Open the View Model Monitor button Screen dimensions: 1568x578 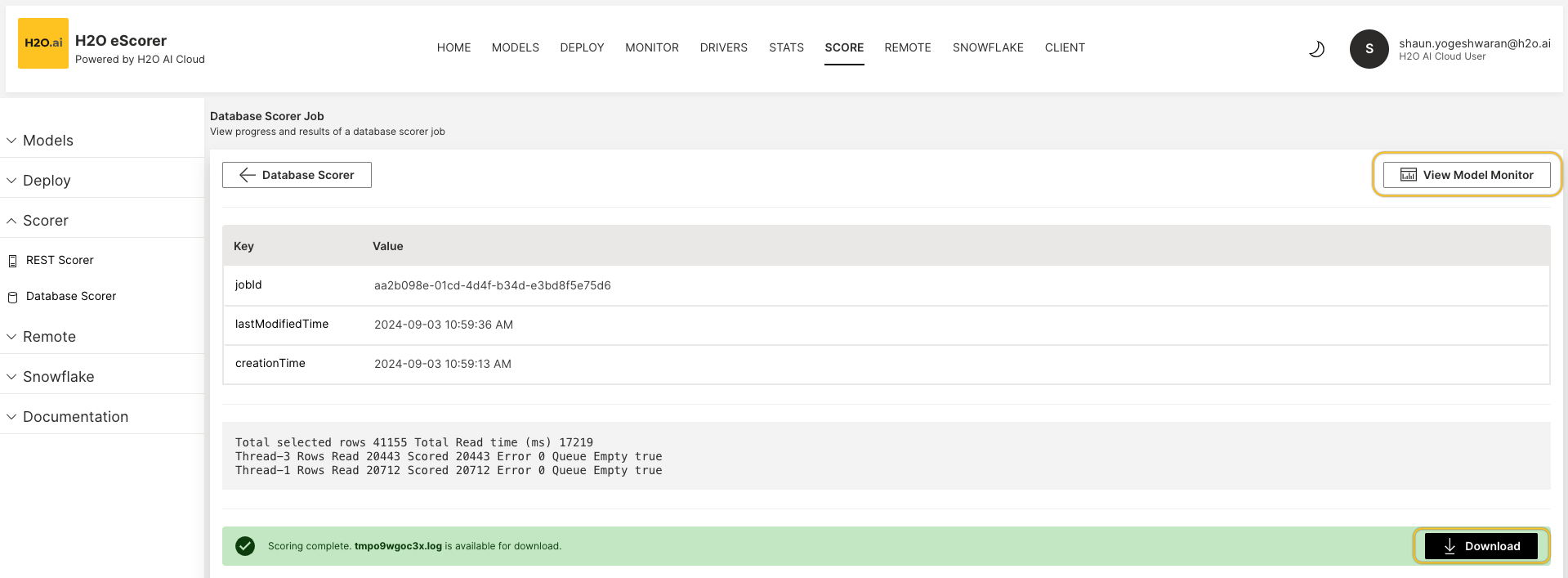point(1466,175)
